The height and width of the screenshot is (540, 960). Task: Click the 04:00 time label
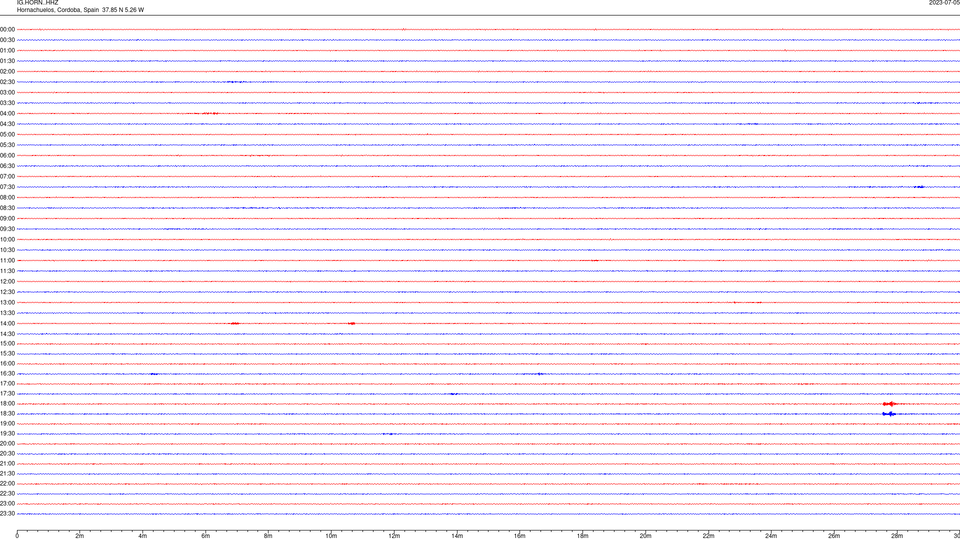[7, 113]
